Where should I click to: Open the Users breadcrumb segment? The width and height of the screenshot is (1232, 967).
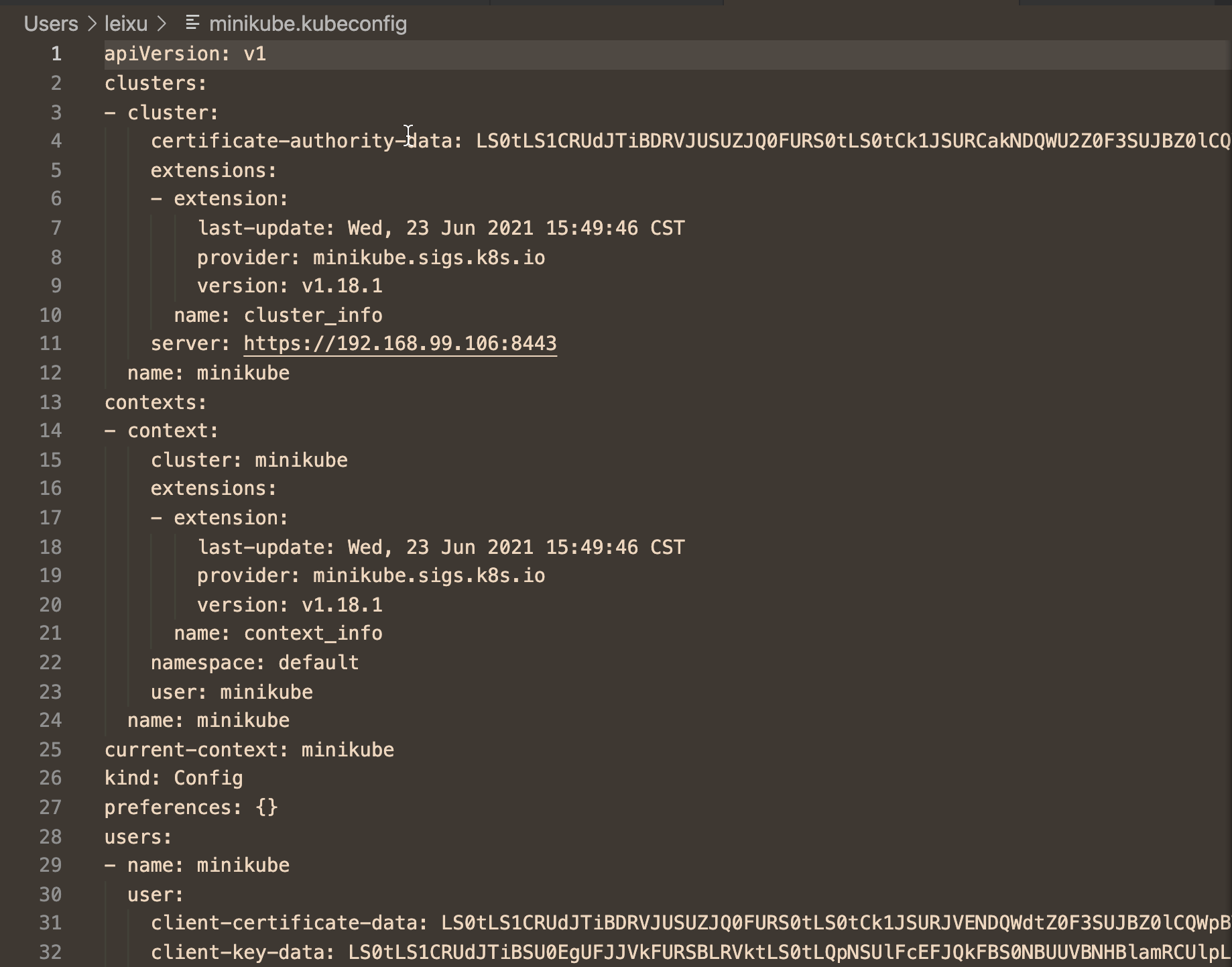coord(51,24)
